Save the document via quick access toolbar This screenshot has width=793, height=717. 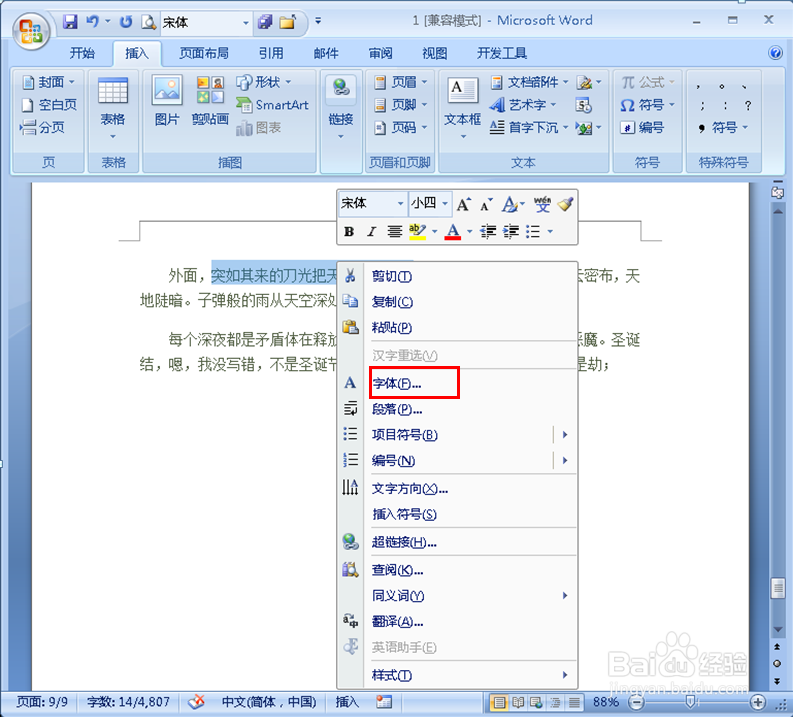point(69,21)
